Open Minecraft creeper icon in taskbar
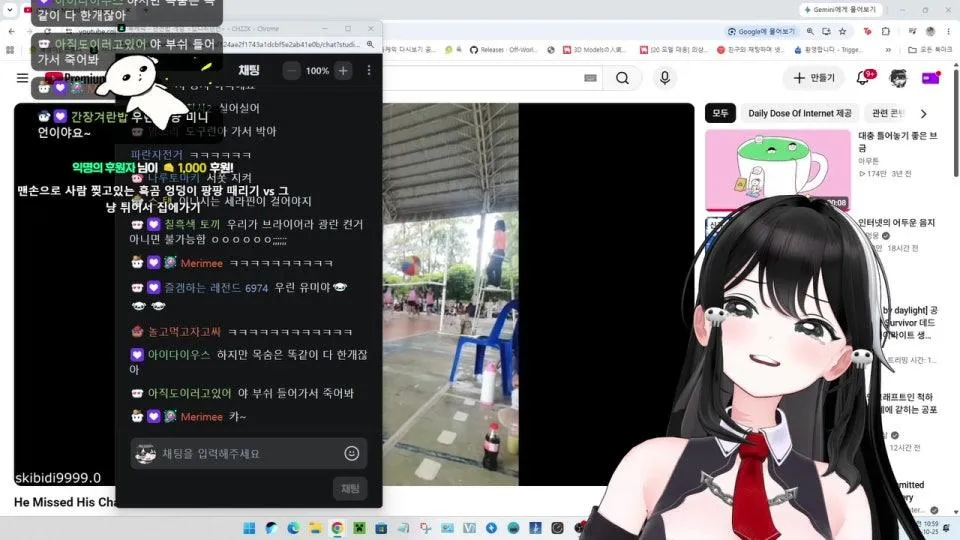This screenshot has height=540, width=960. point(359,528)
